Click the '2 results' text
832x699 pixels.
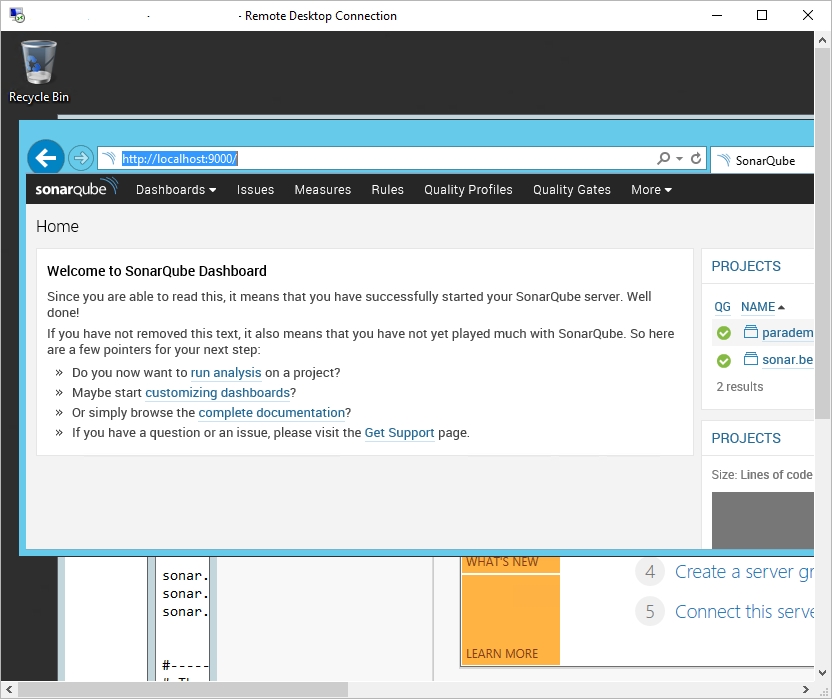click(x=740, y=387)
